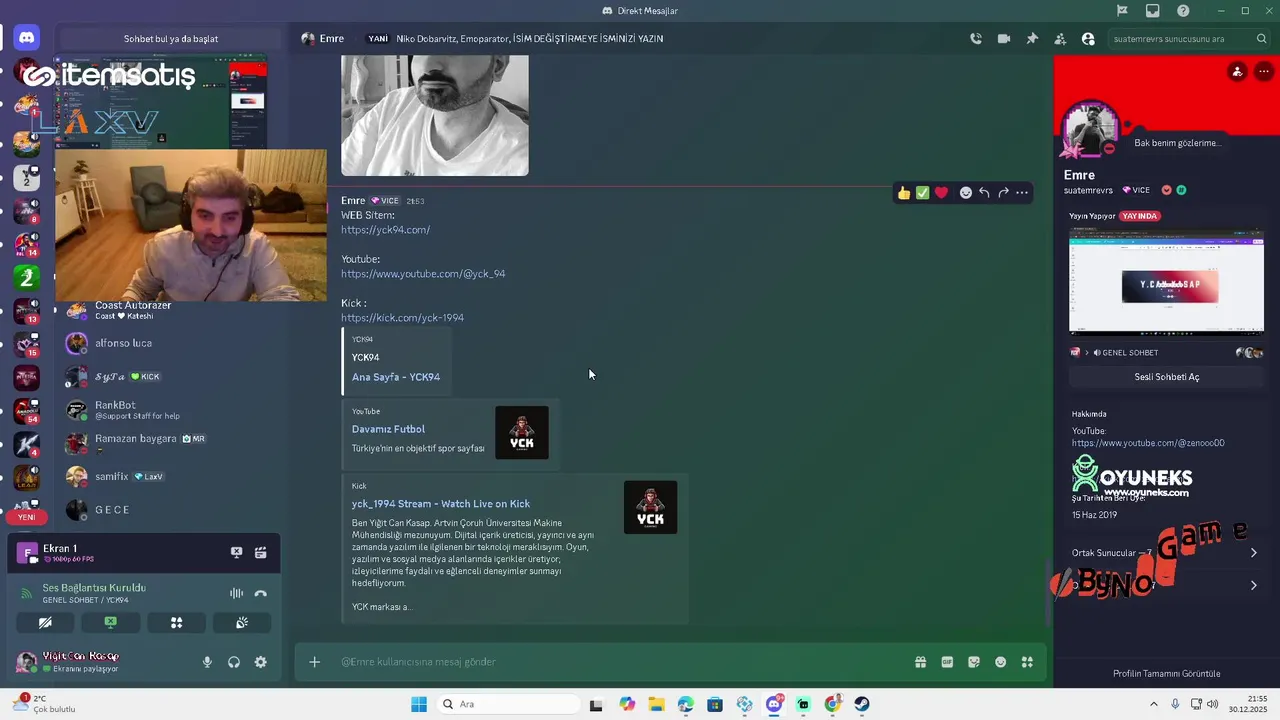Expand 'Ortak Sunucular' chevron
Viewport: 1280px width, 720px height.
point(1253,553)
